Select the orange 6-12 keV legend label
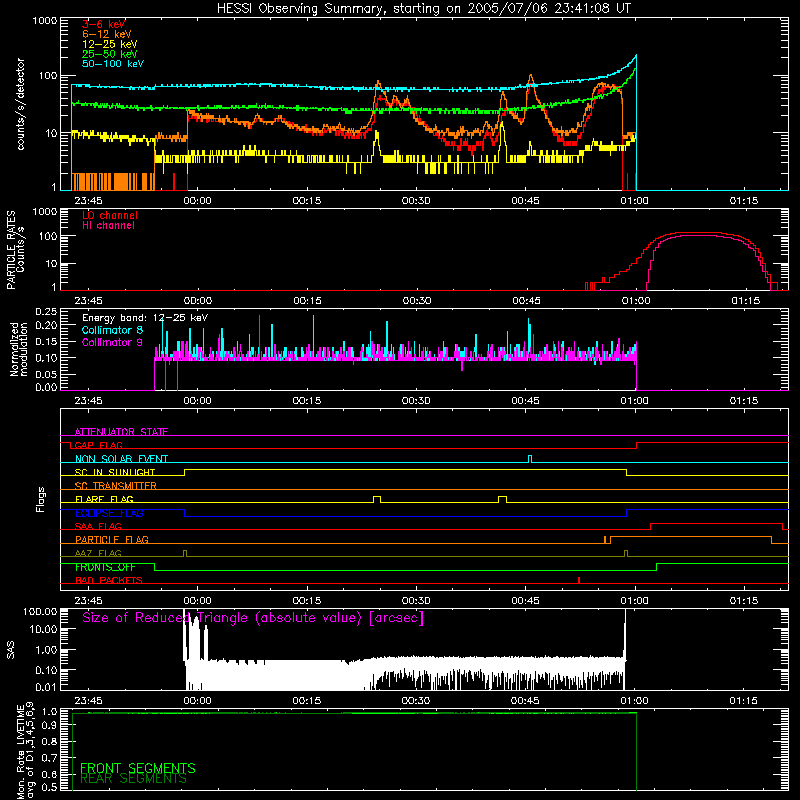The image size is (800, 800). [x=107, y=34]
